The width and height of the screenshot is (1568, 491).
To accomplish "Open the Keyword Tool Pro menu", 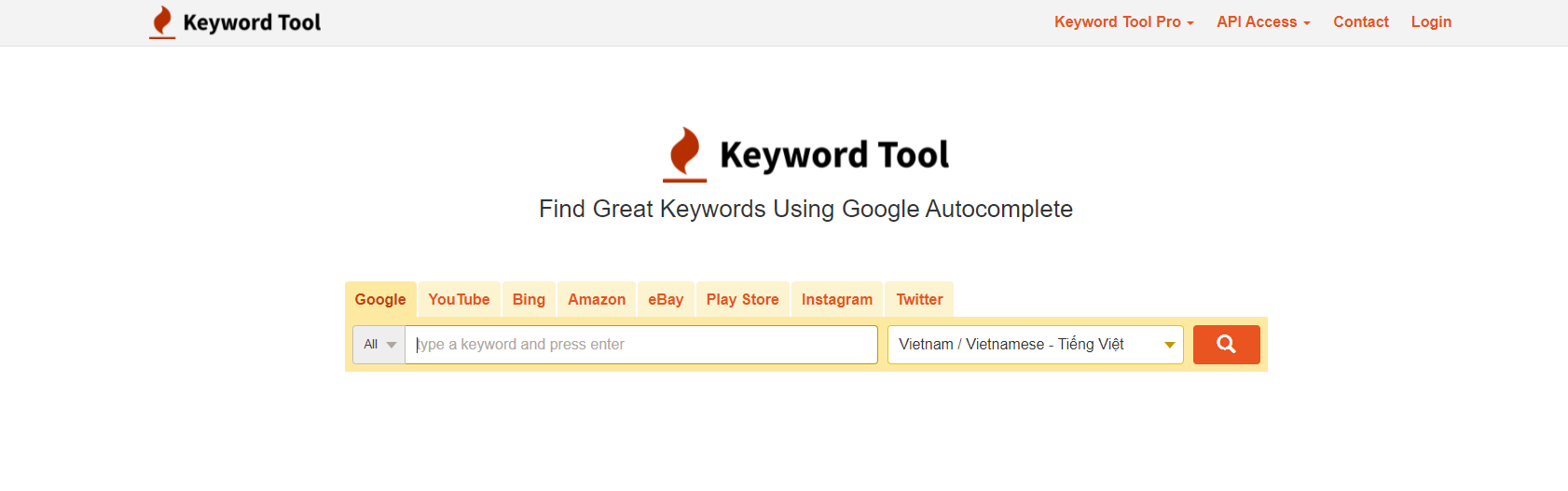I will (1123, 21).
